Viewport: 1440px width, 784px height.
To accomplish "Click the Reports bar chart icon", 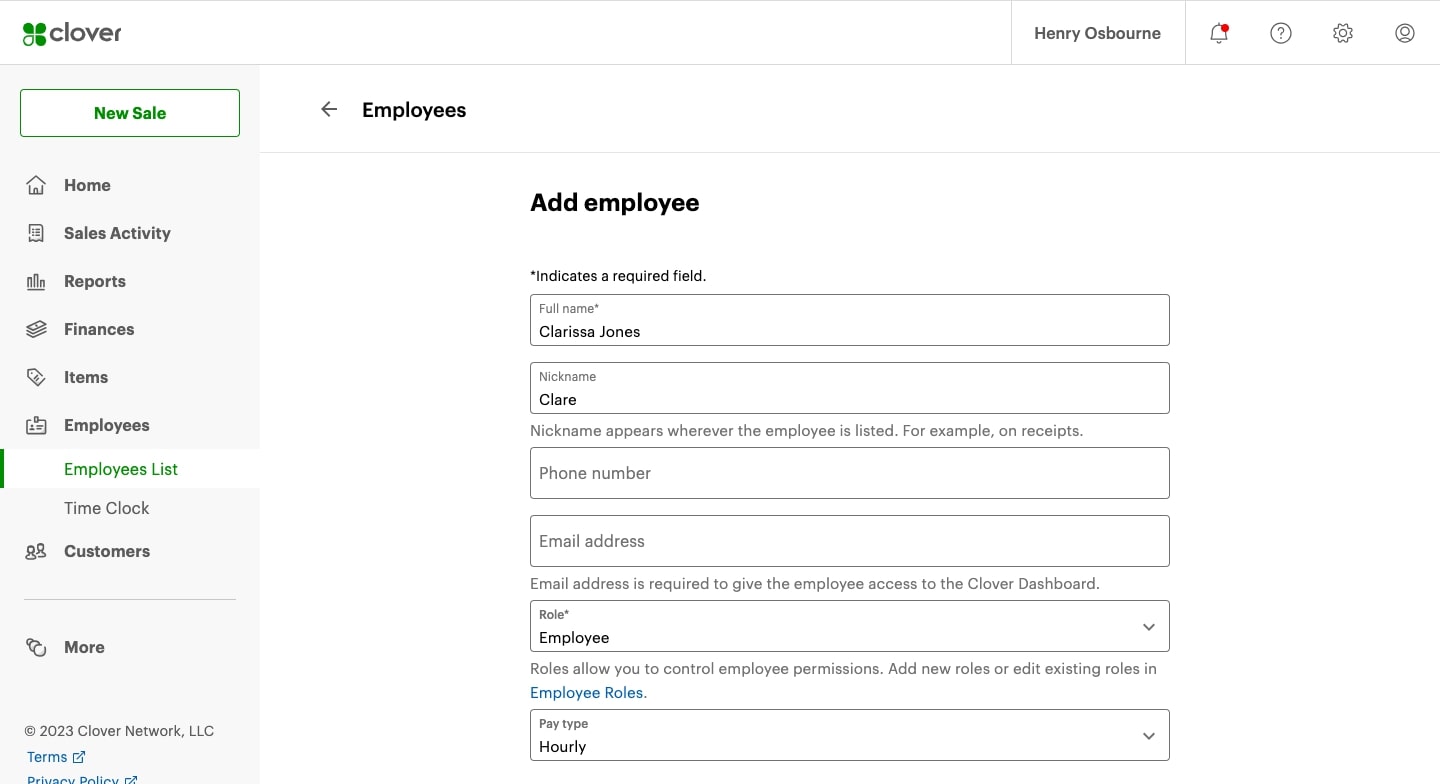I will coord(36,281).
